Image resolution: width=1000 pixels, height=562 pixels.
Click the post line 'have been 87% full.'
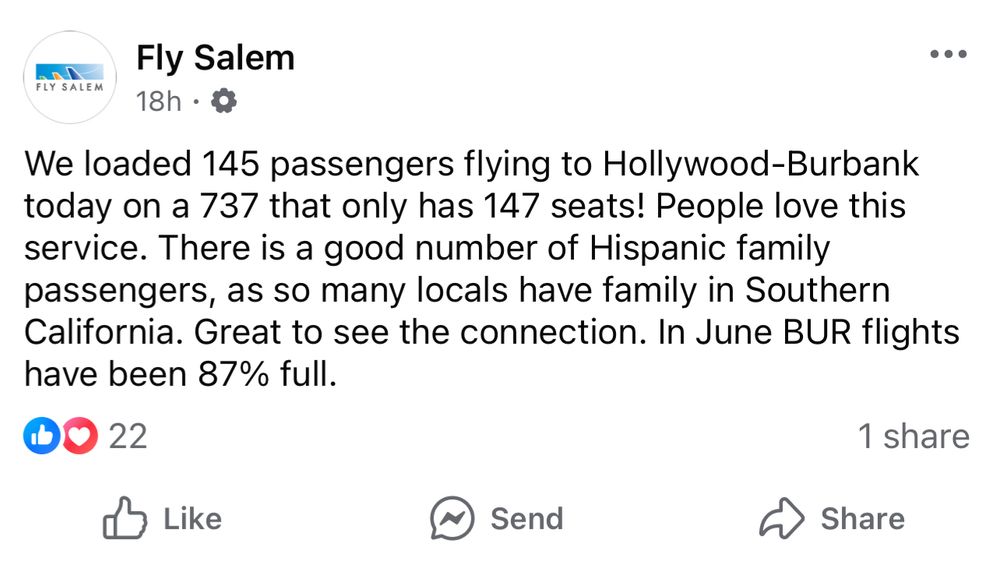point(180,374)
